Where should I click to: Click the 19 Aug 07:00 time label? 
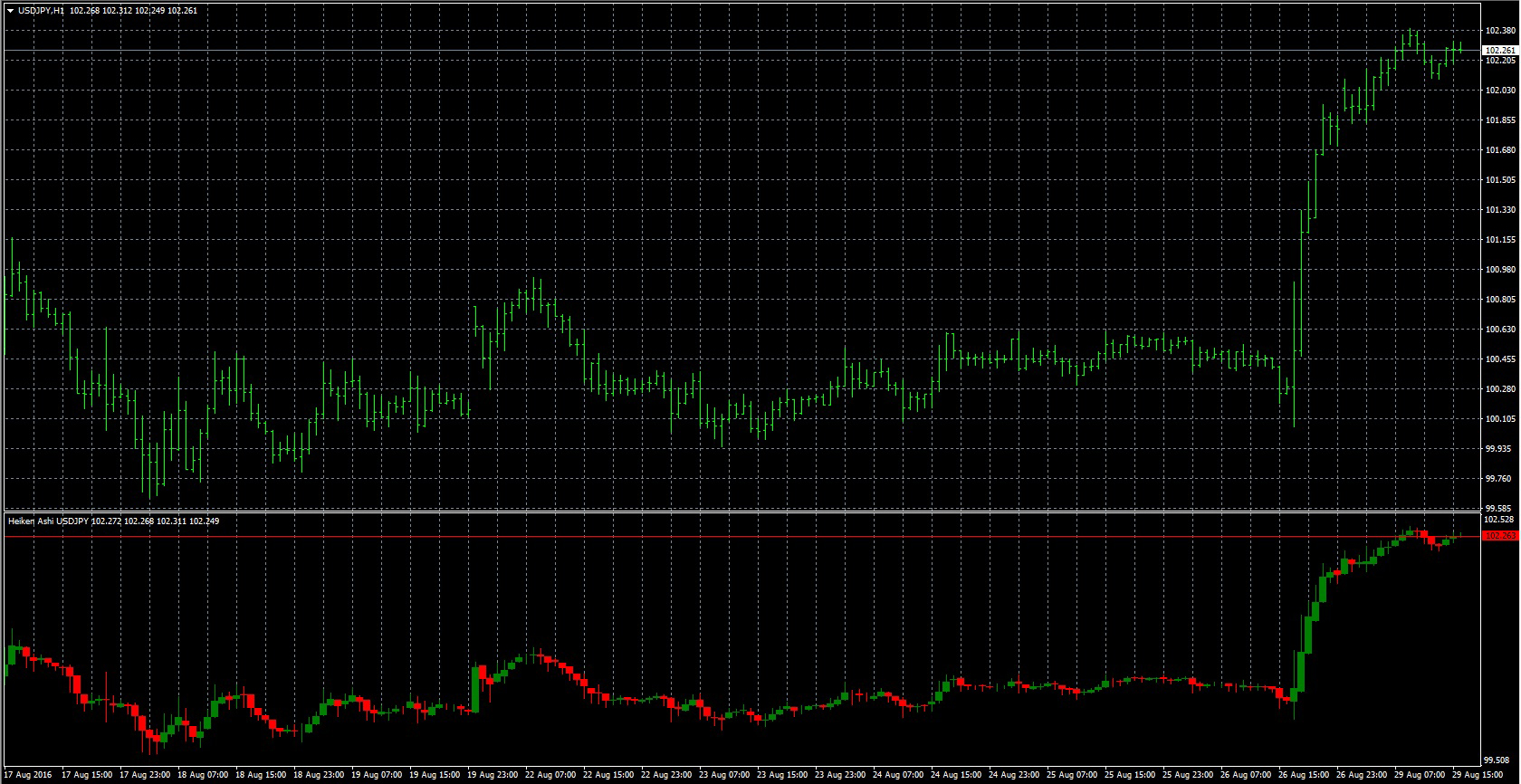pos(377,776)
